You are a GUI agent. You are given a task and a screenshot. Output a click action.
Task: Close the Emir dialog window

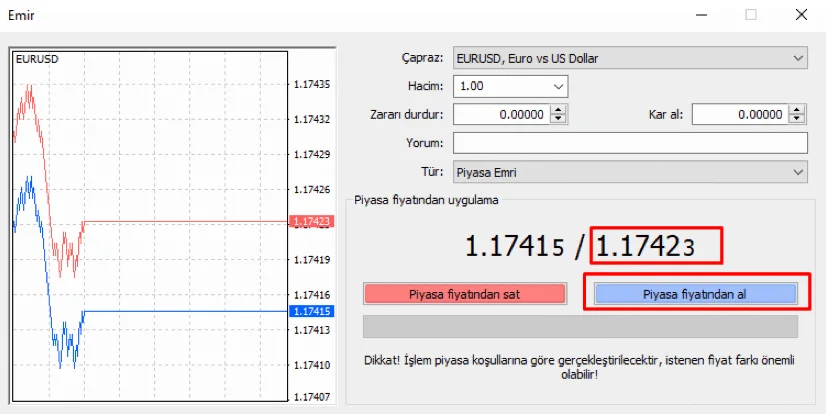802,15
